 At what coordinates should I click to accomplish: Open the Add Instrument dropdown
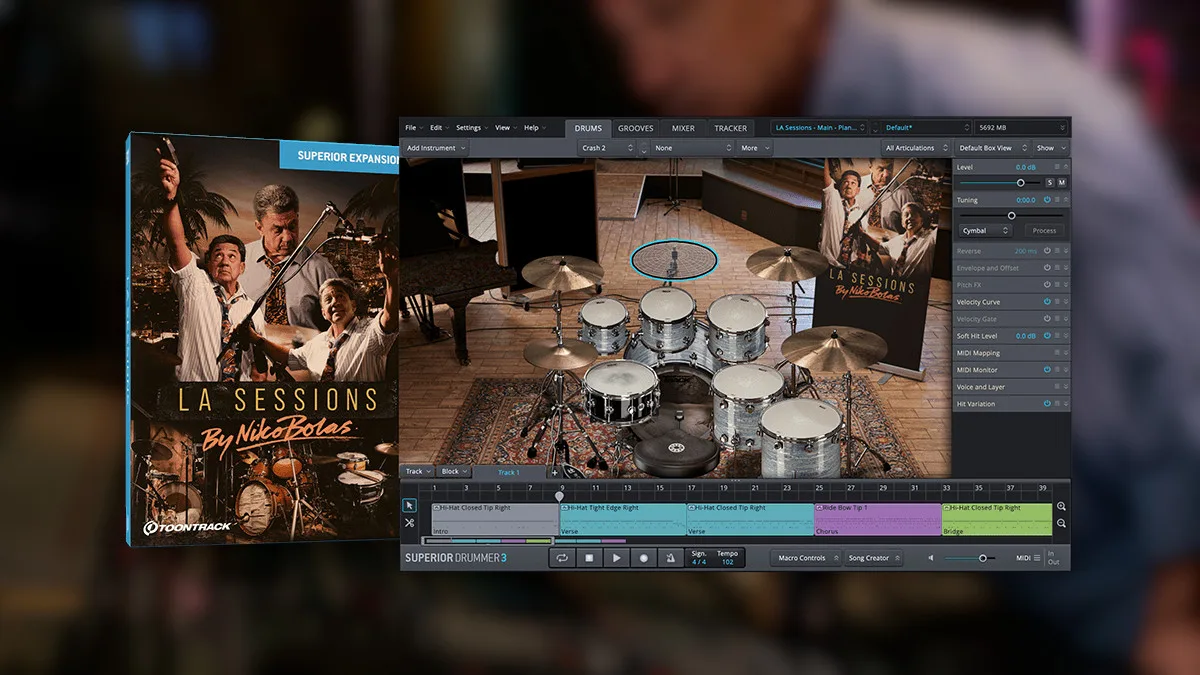click(436, 148)
